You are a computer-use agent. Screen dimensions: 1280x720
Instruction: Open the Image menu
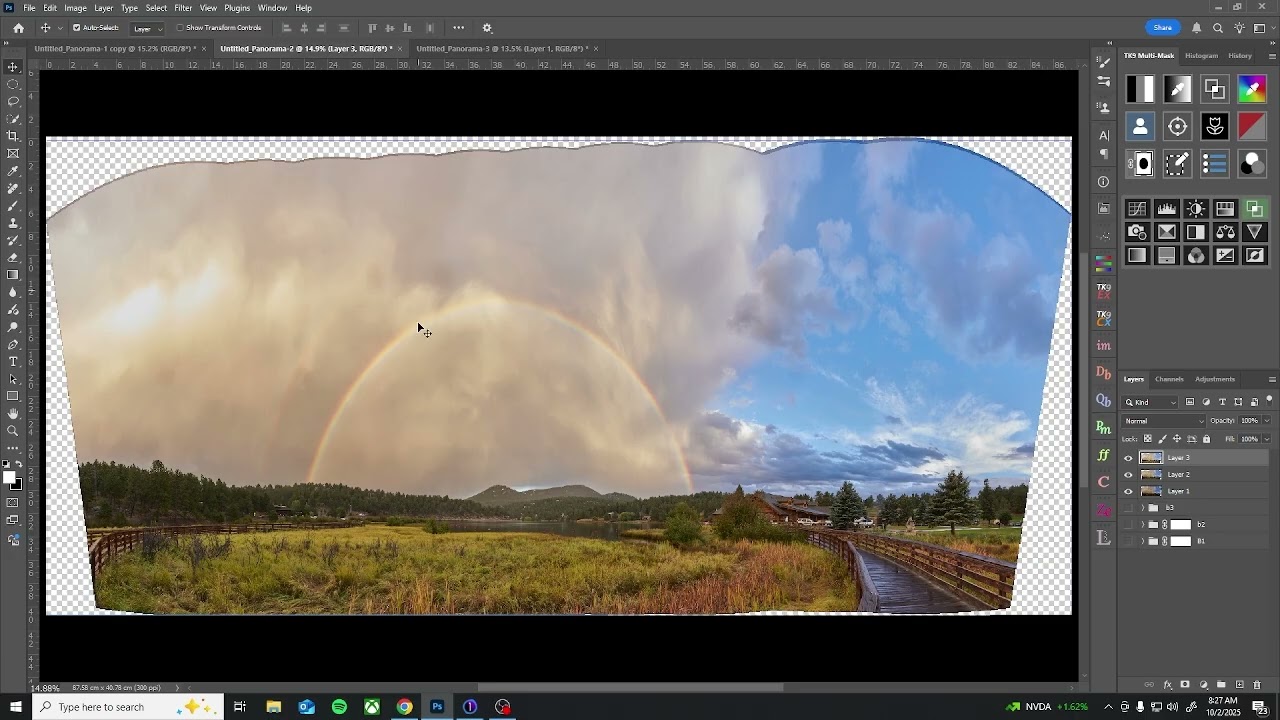point(75,8)
